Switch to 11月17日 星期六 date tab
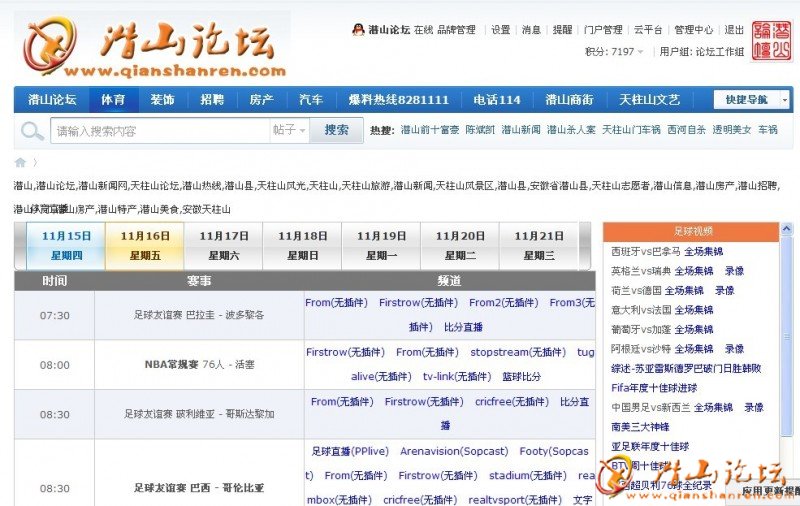800x506 pixels. 224,246
